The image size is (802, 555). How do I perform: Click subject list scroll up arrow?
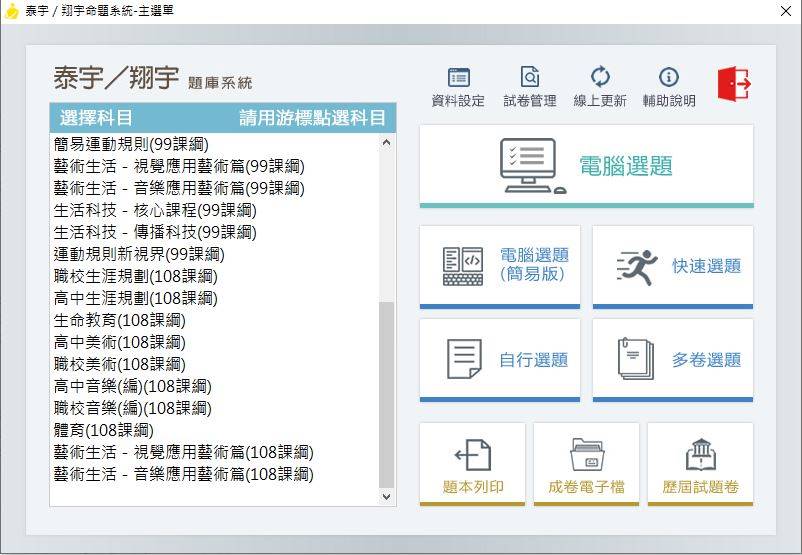387,143
